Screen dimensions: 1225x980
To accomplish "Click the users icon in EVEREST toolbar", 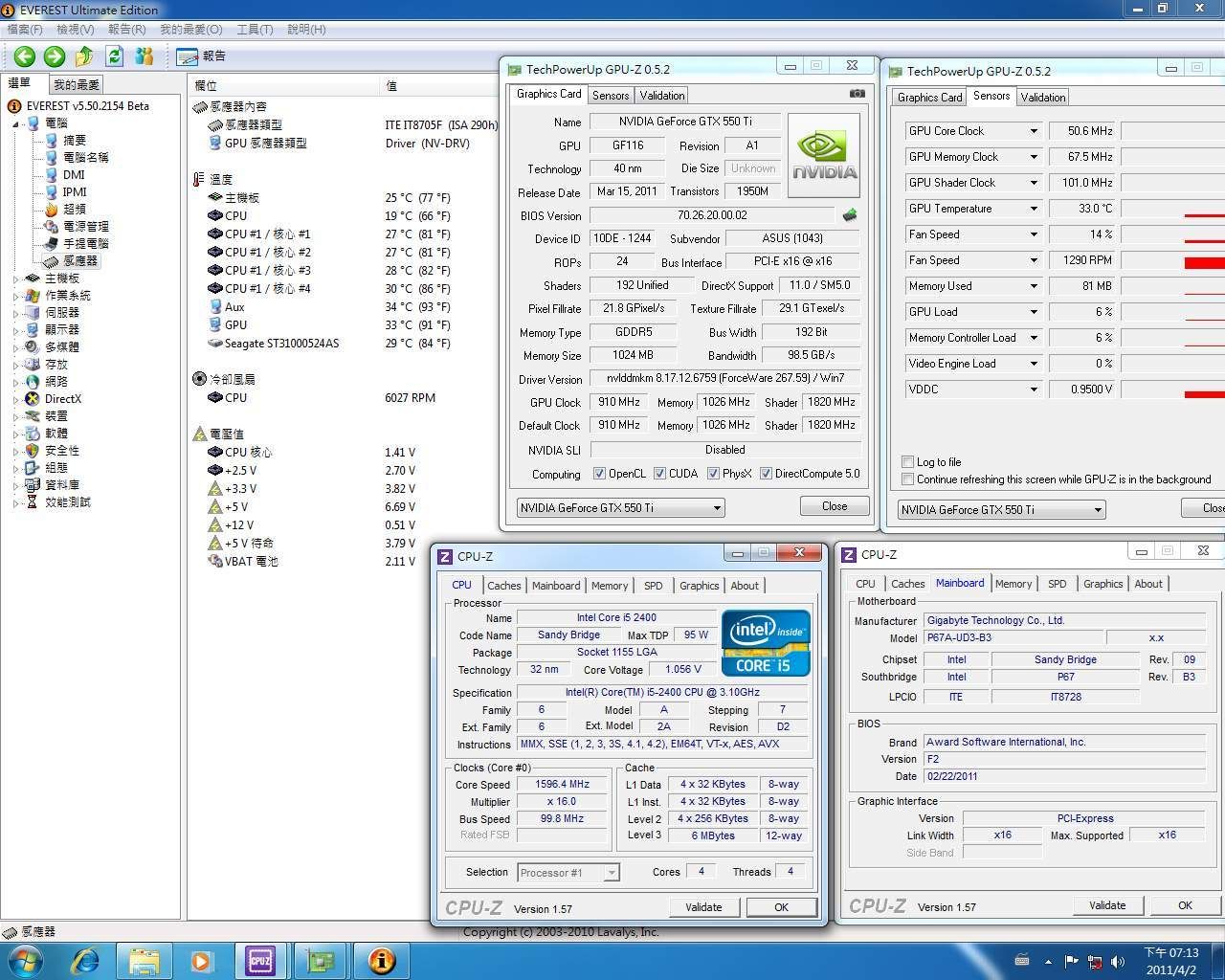I will pos(145,56).
